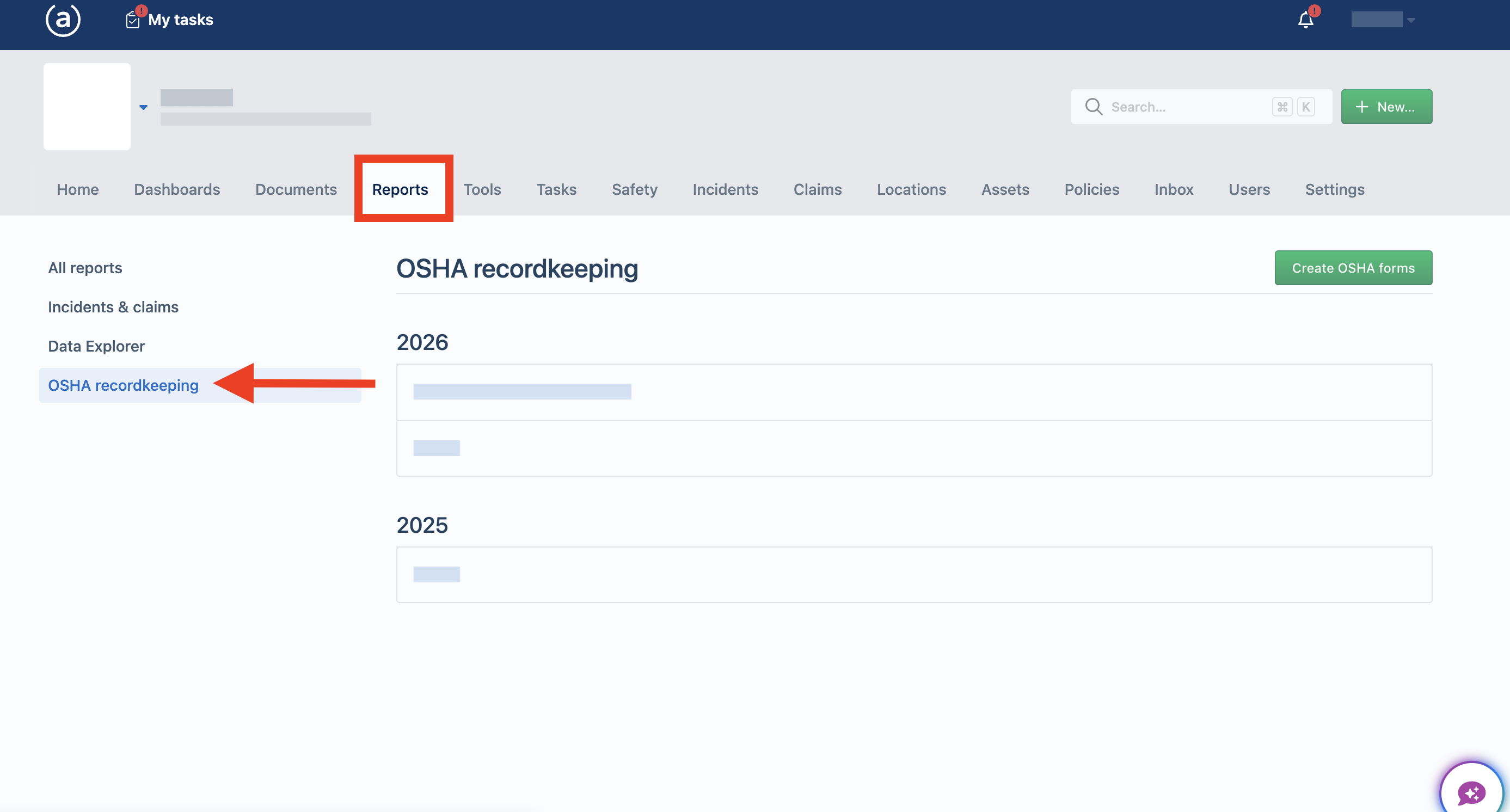Open Data Explorer in sidebar
The height and width of the screenshot is (812, 1510).
coord(96,346)
